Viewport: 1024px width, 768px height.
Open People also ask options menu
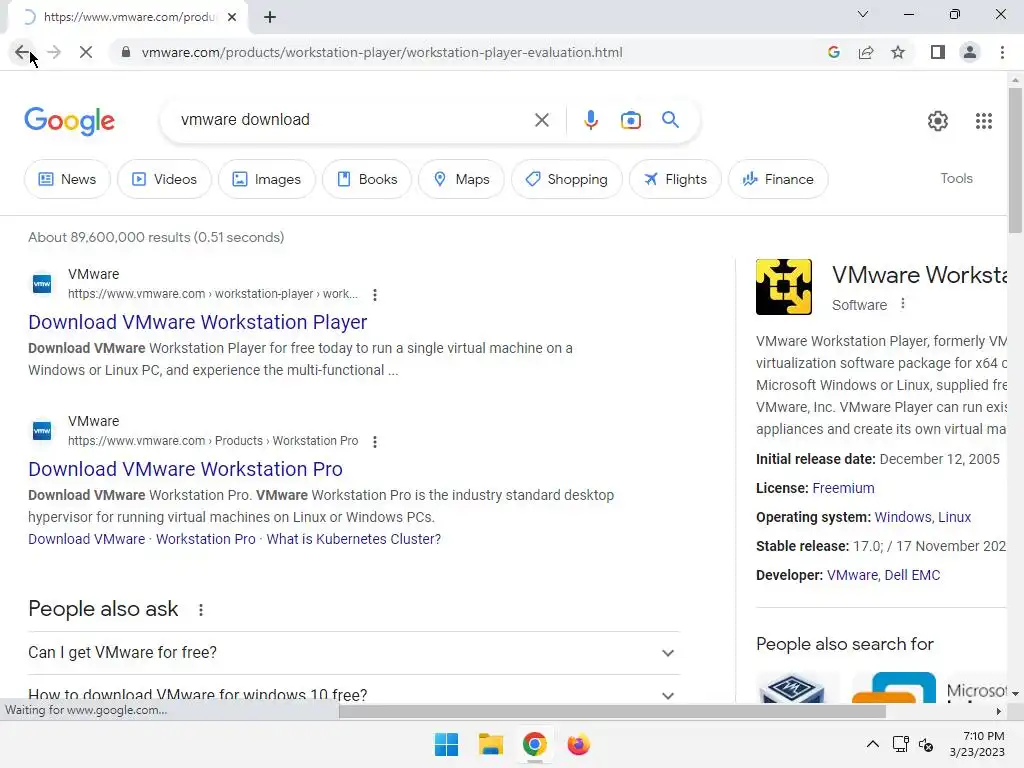coord(200,609)
